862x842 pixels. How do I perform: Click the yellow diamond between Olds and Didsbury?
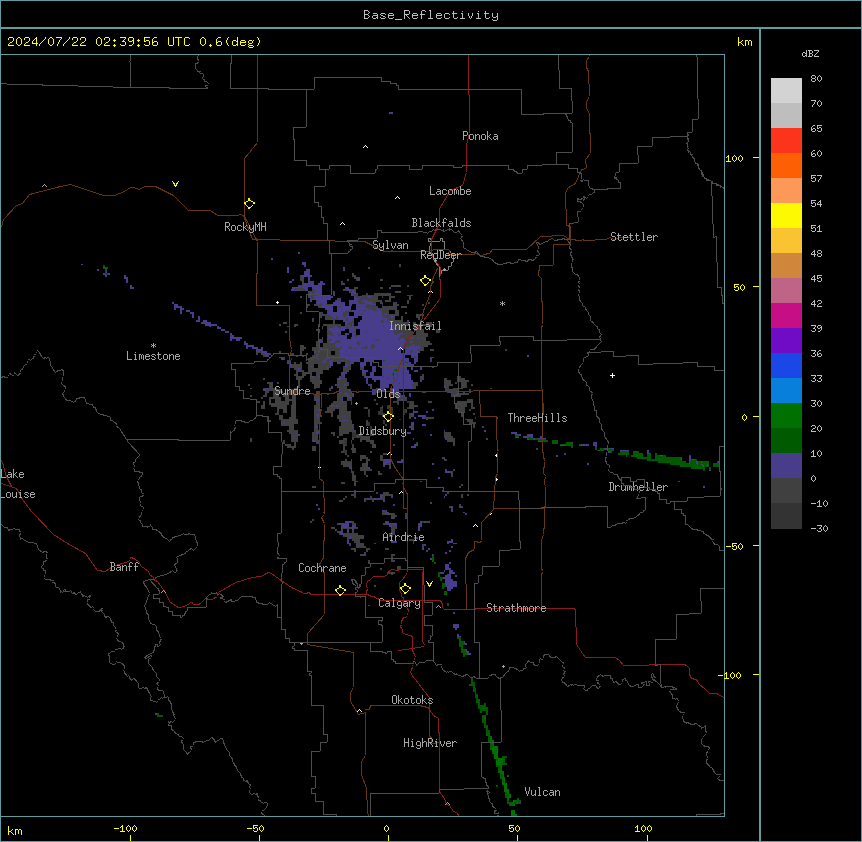(x=388, y=417)
